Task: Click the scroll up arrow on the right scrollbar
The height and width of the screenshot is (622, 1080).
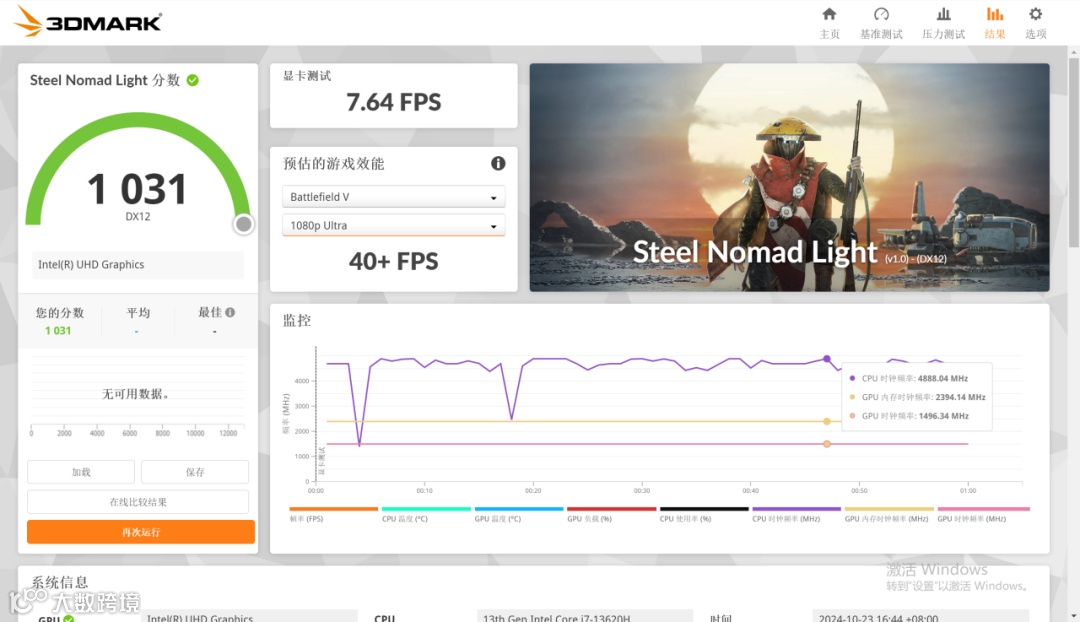Action: click(x=1074, y=52)
